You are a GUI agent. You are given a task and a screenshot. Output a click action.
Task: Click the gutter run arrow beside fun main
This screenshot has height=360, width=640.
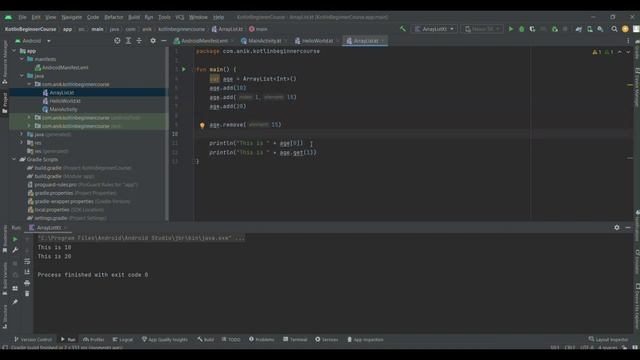click(184, 69)
